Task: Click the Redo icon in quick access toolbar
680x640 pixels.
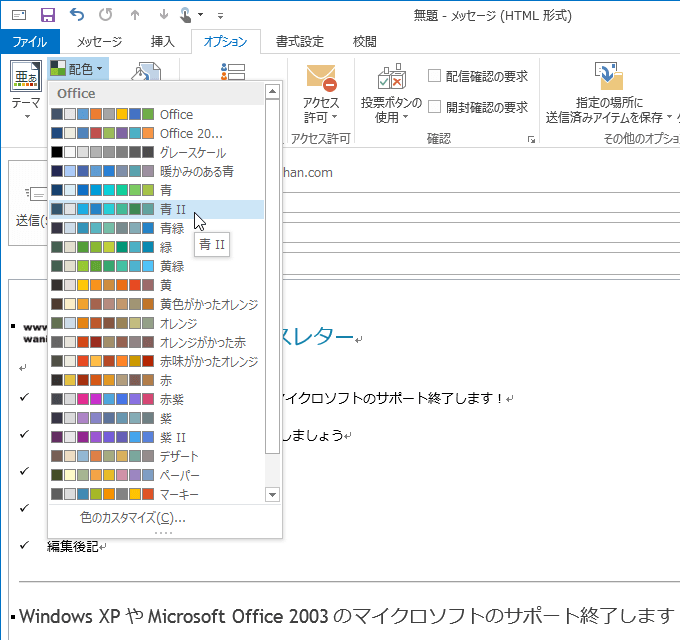Action: coord(105,15)
